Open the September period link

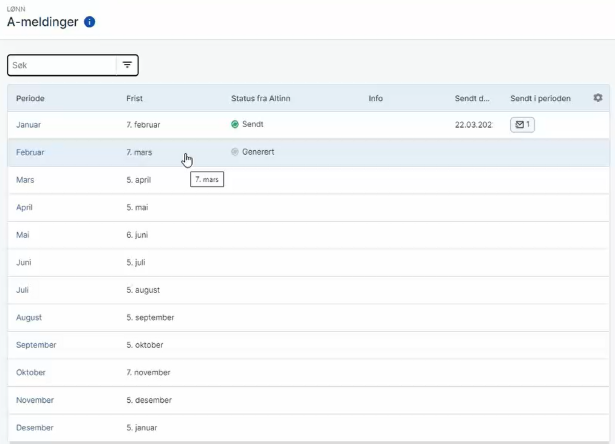(x=36, y=345)
